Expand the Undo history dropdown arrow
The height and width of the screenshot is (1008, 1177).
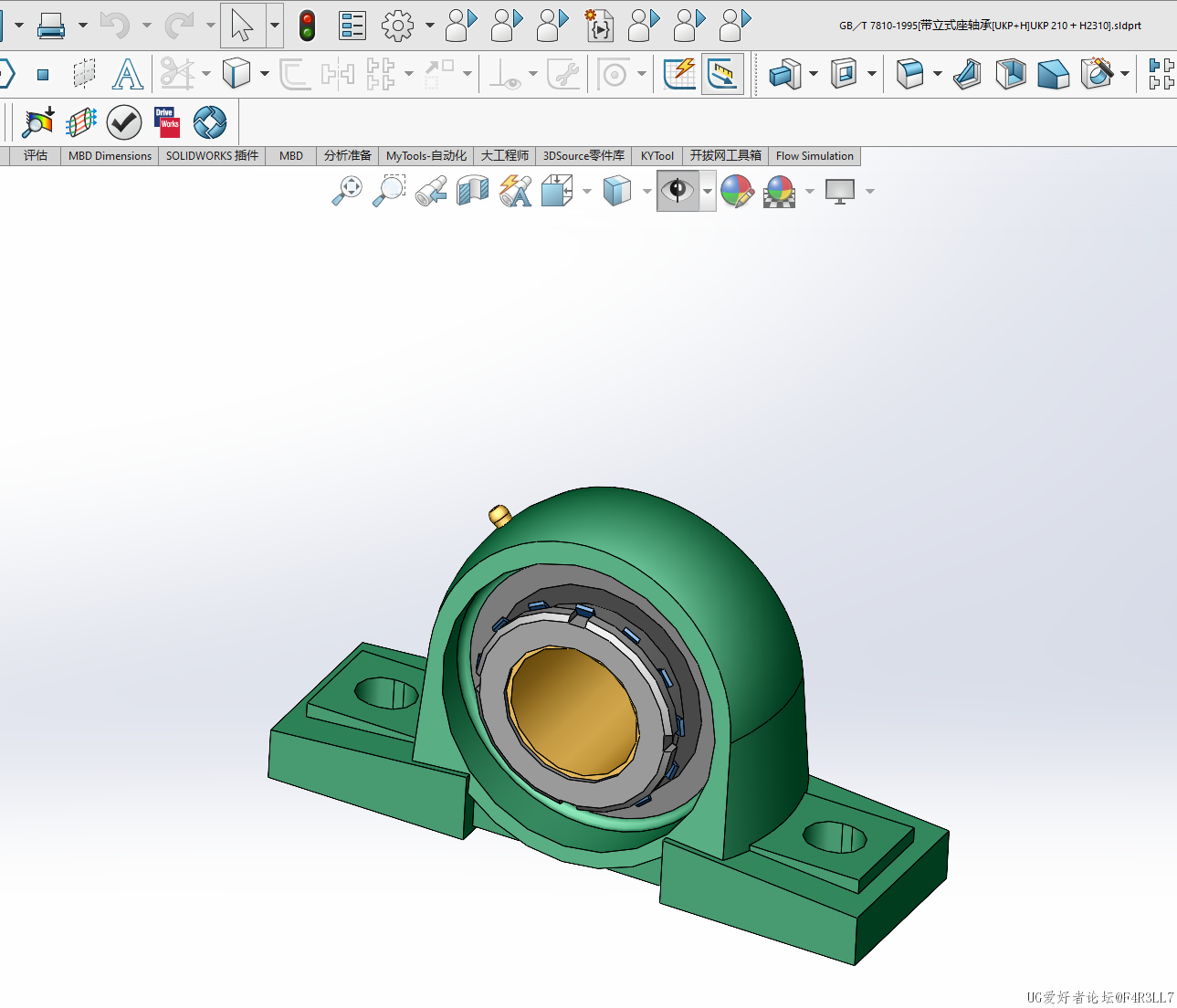tap(146, 26)
